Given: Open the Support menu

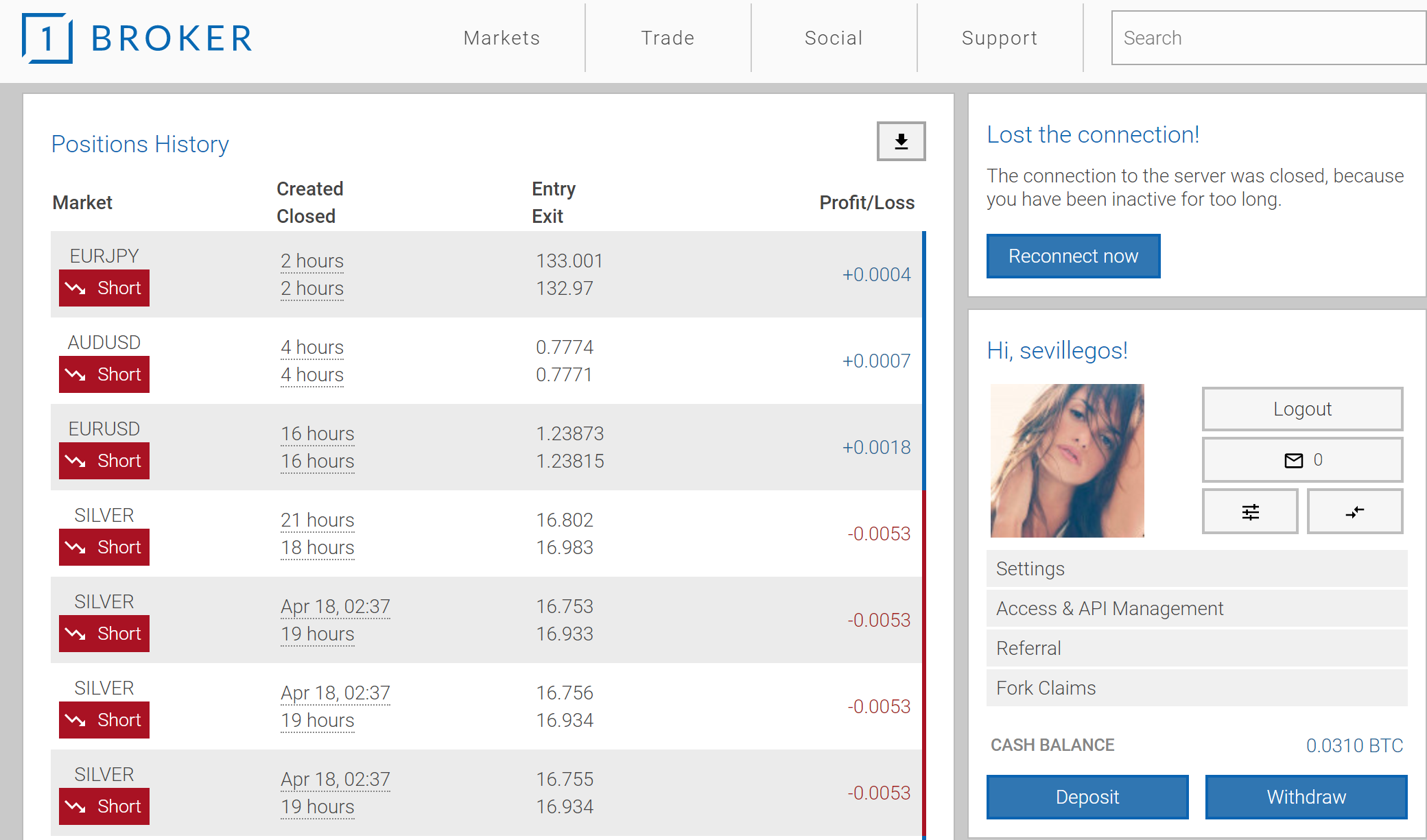Looking at the screenshot, I should (x=1000, y=38).
